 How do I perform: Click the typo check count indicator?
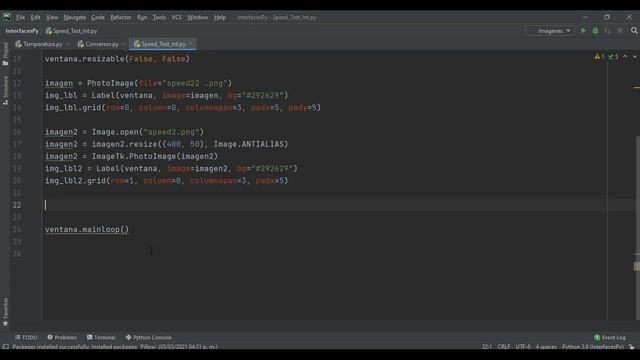point(613,57)
